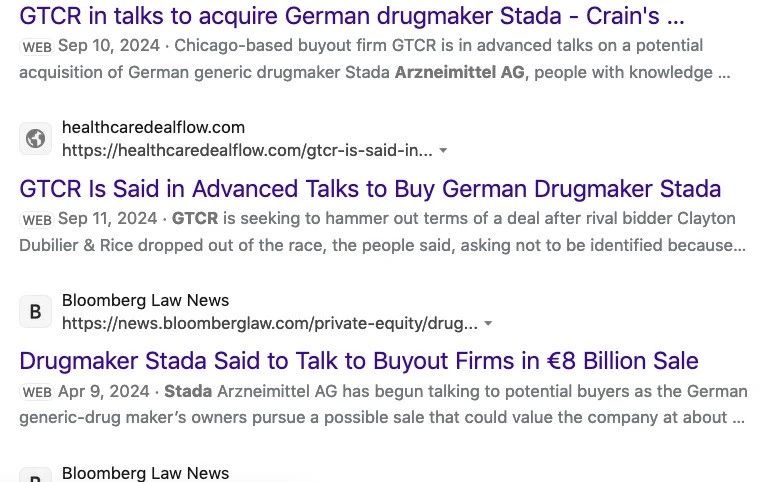Image resolution: width=778 pixels, height=482 pixels.
Task: Click the partially visible favicon at the bottom
Action: 35,476
